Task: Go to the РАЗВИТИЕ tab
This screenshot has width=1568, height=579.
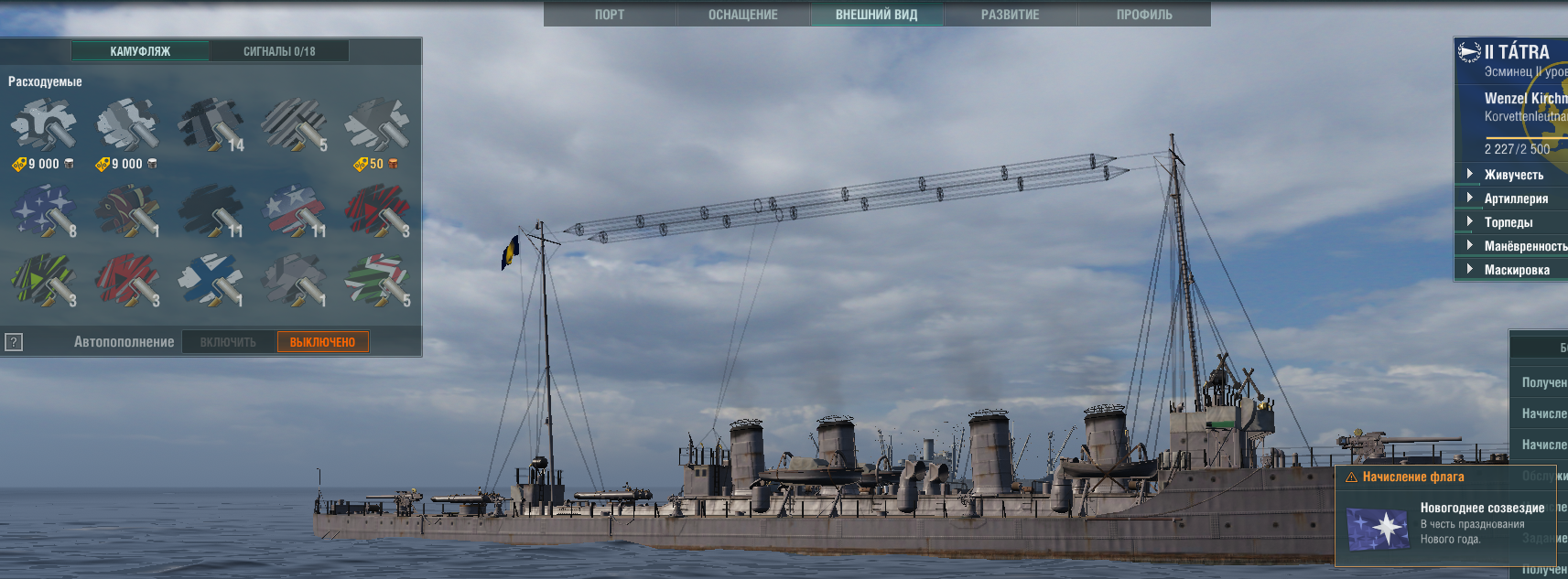Action: tap(1010, 15)
